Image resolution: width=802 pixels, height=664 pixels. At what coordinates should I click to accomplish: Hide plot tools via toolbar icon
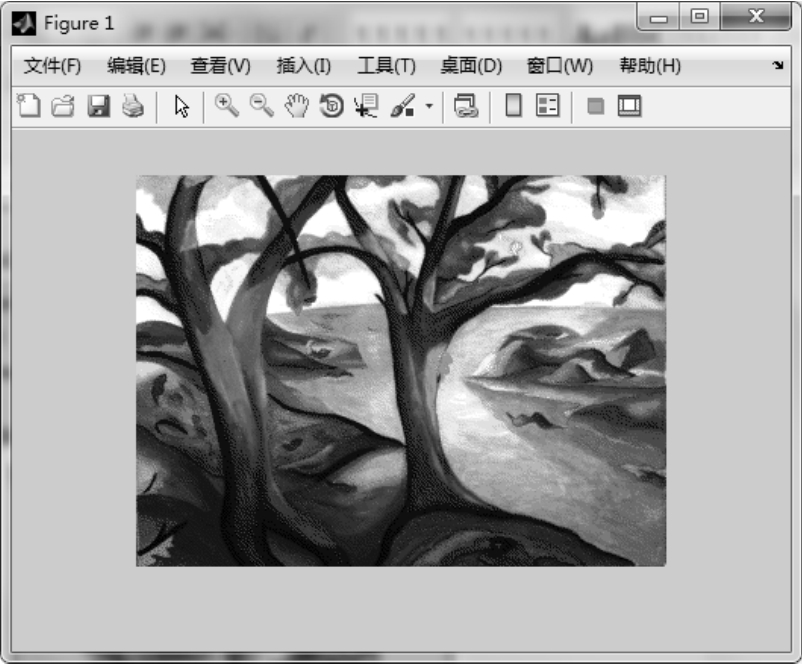coord(595,106)
